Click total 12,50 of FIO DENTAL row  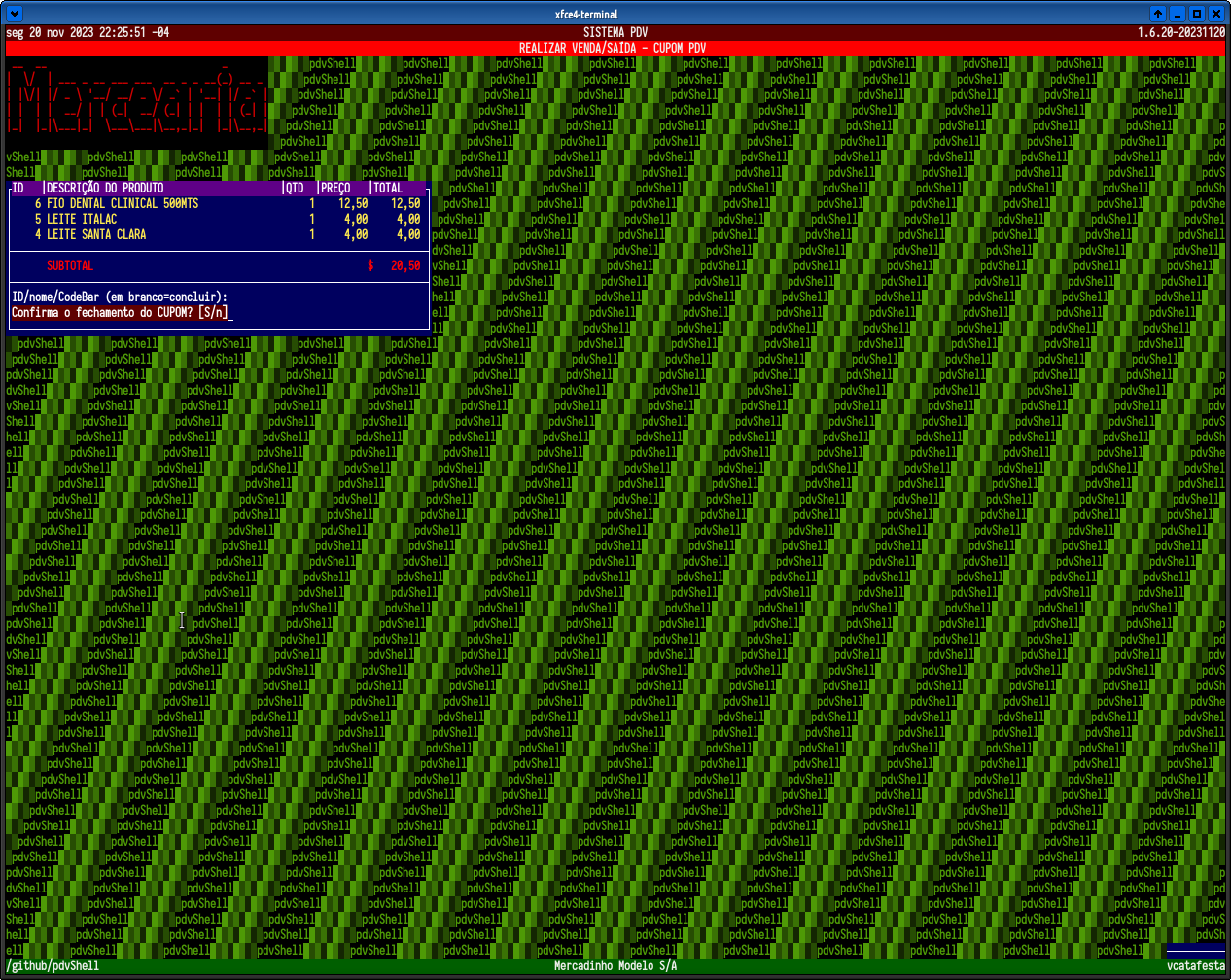click(405, 203)
